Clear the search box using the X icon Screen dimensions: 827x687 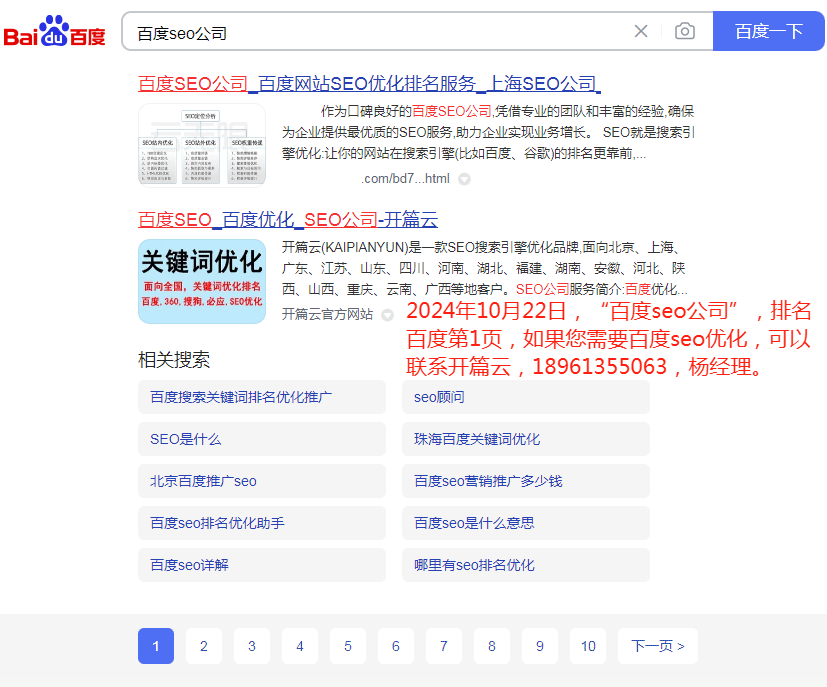tap(640, 31)
